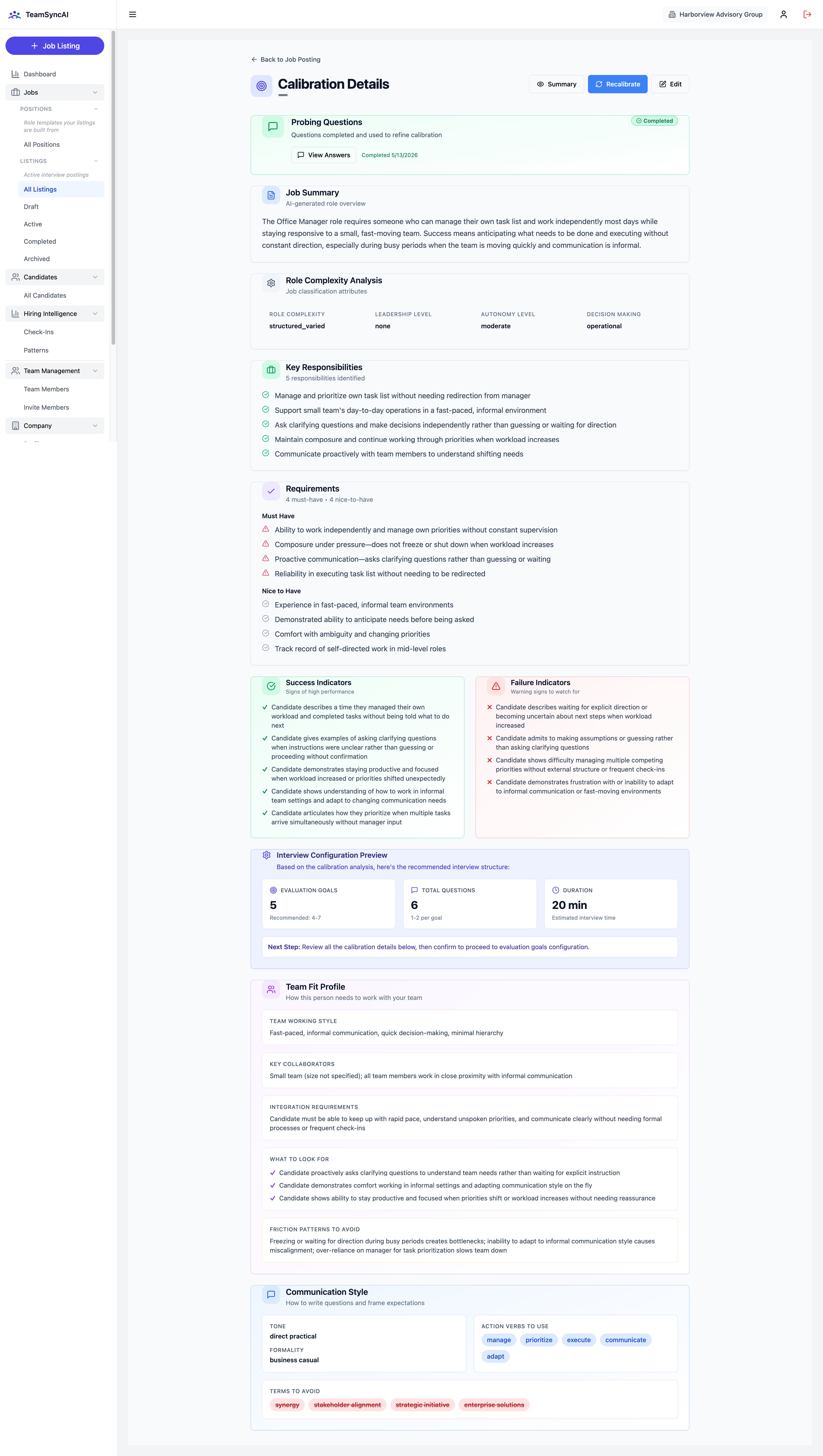
Task: Show Draft listings
Action: 61,207
